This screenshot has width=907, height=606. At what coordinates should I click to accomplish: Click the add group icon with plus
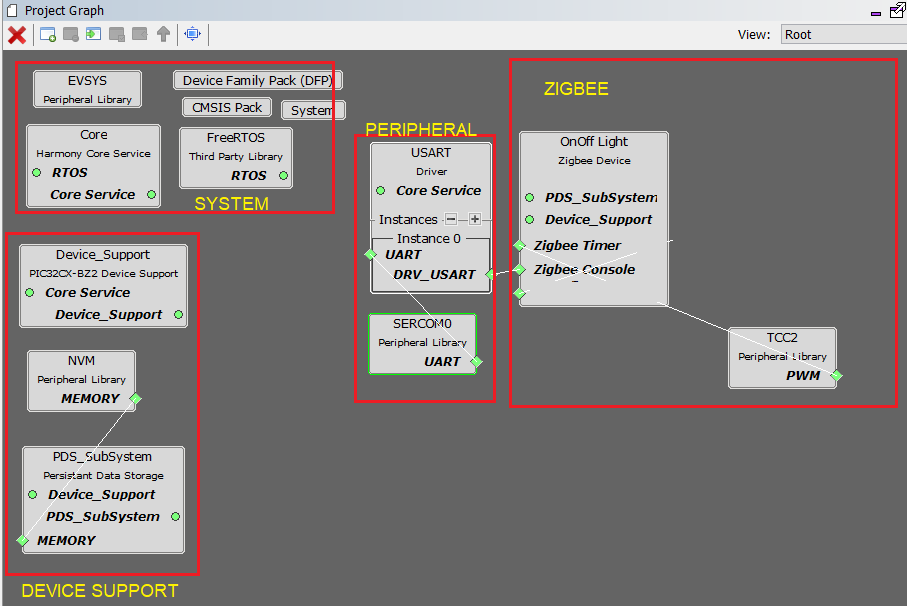[48, 35]
